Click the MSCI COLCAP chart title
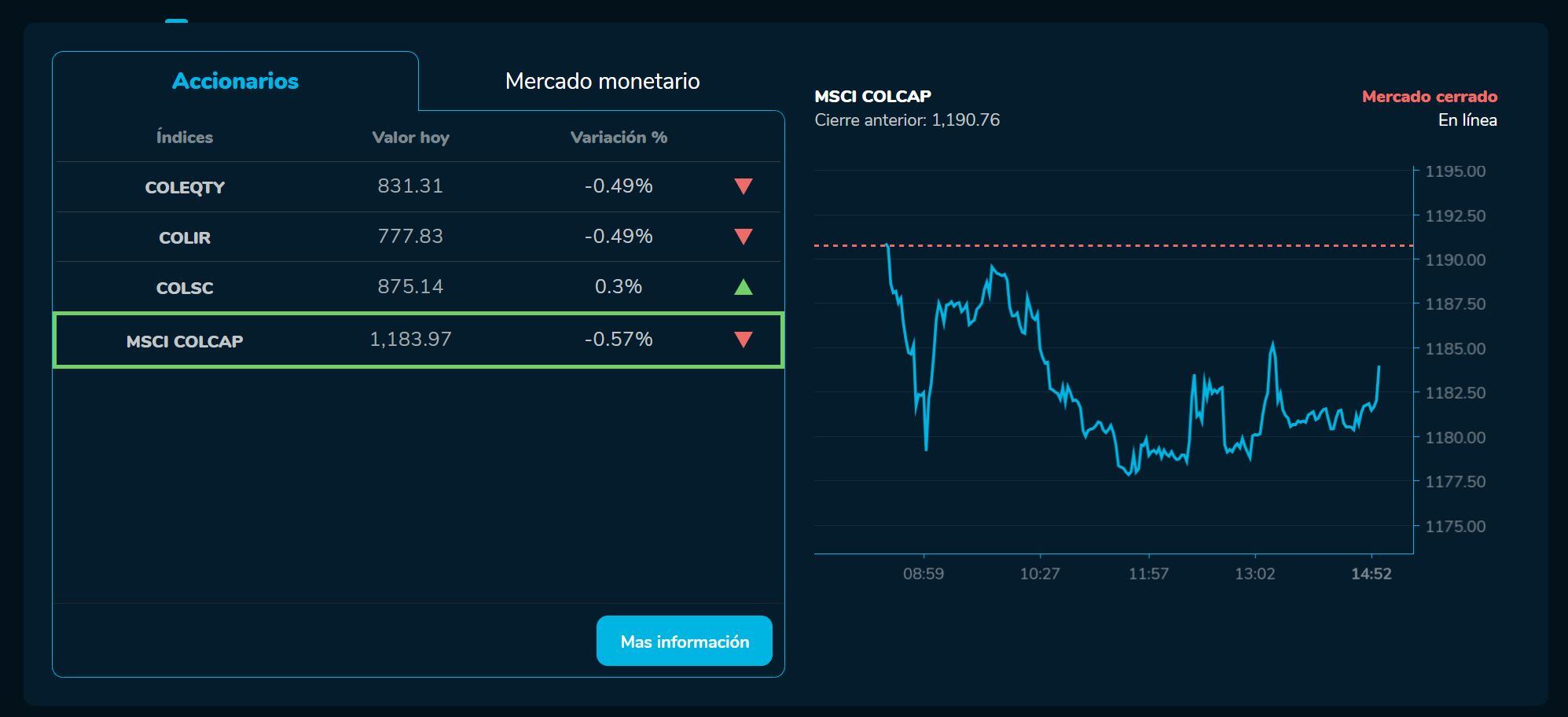This screenshot has width=1568, height=717. click(873, 96)
